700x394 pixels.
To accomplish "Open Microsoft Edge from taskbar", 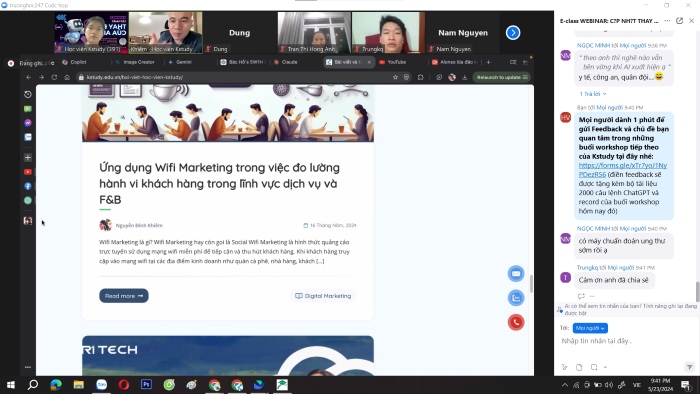I will tap(56, 385).
